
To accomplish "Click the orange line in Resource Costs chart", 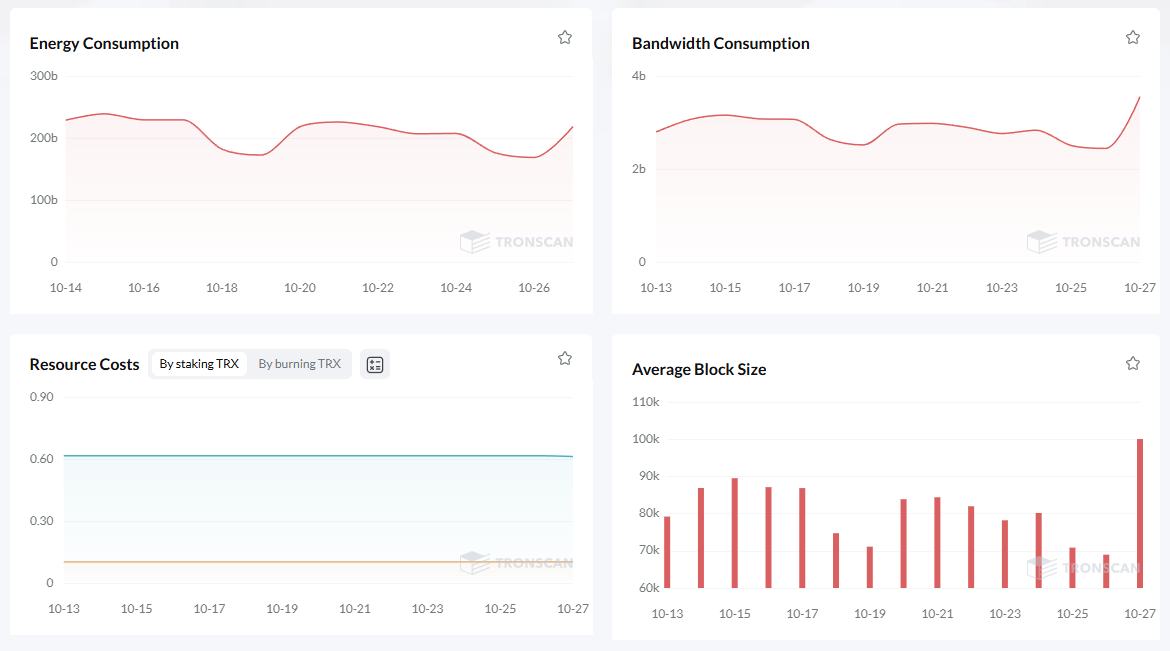I will pos(300,562).
